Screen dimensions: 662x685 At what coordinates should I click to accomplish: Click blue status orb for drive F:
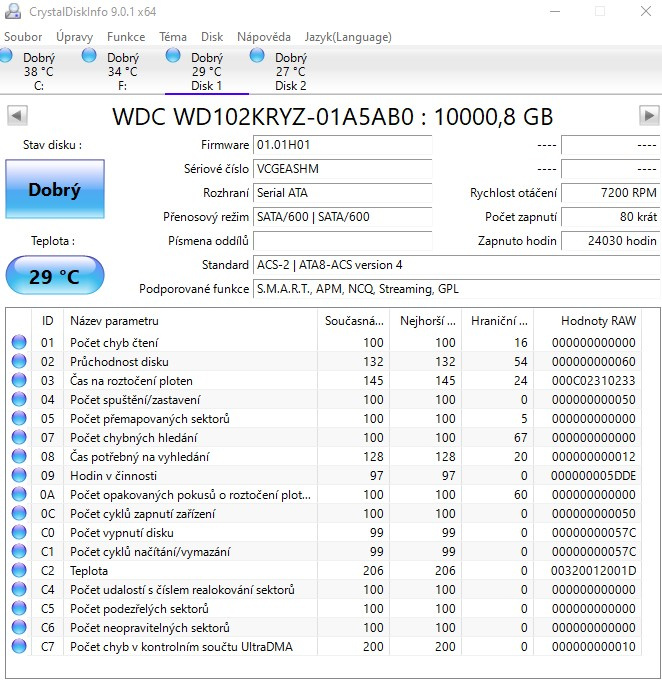(x=89, y=55)
